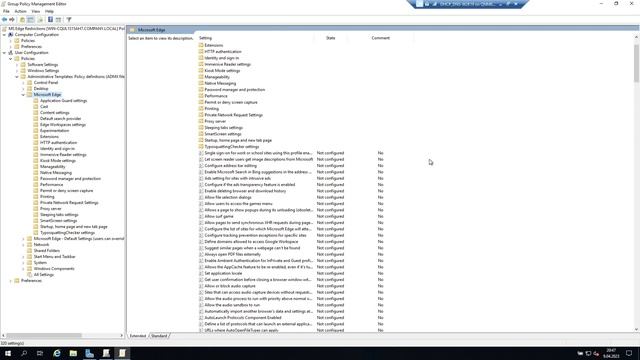Click the Up one level folder icon
640x360 pixels.
(22, 20)
